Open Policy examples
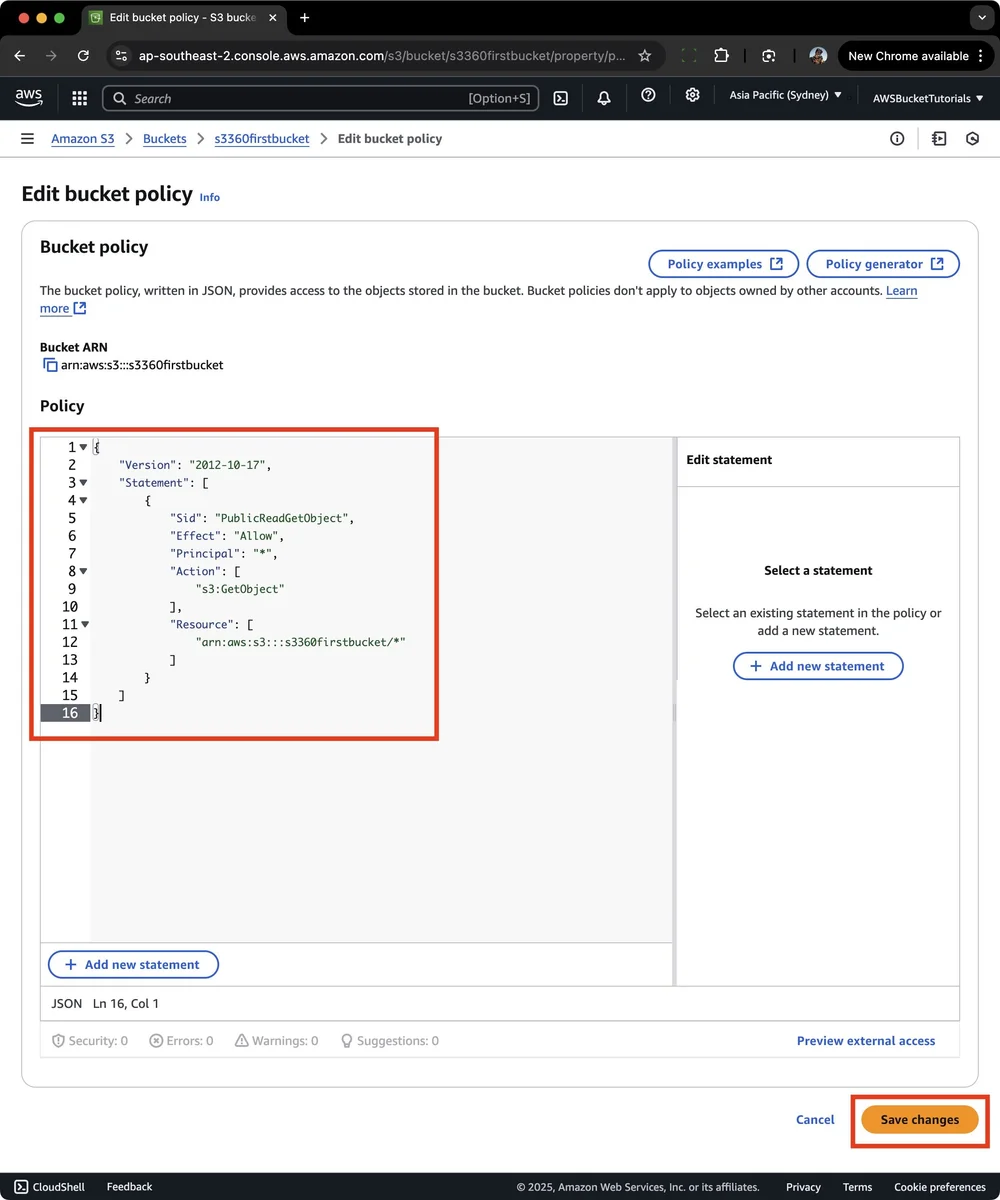1000x1200 pixels. [724, 264]
